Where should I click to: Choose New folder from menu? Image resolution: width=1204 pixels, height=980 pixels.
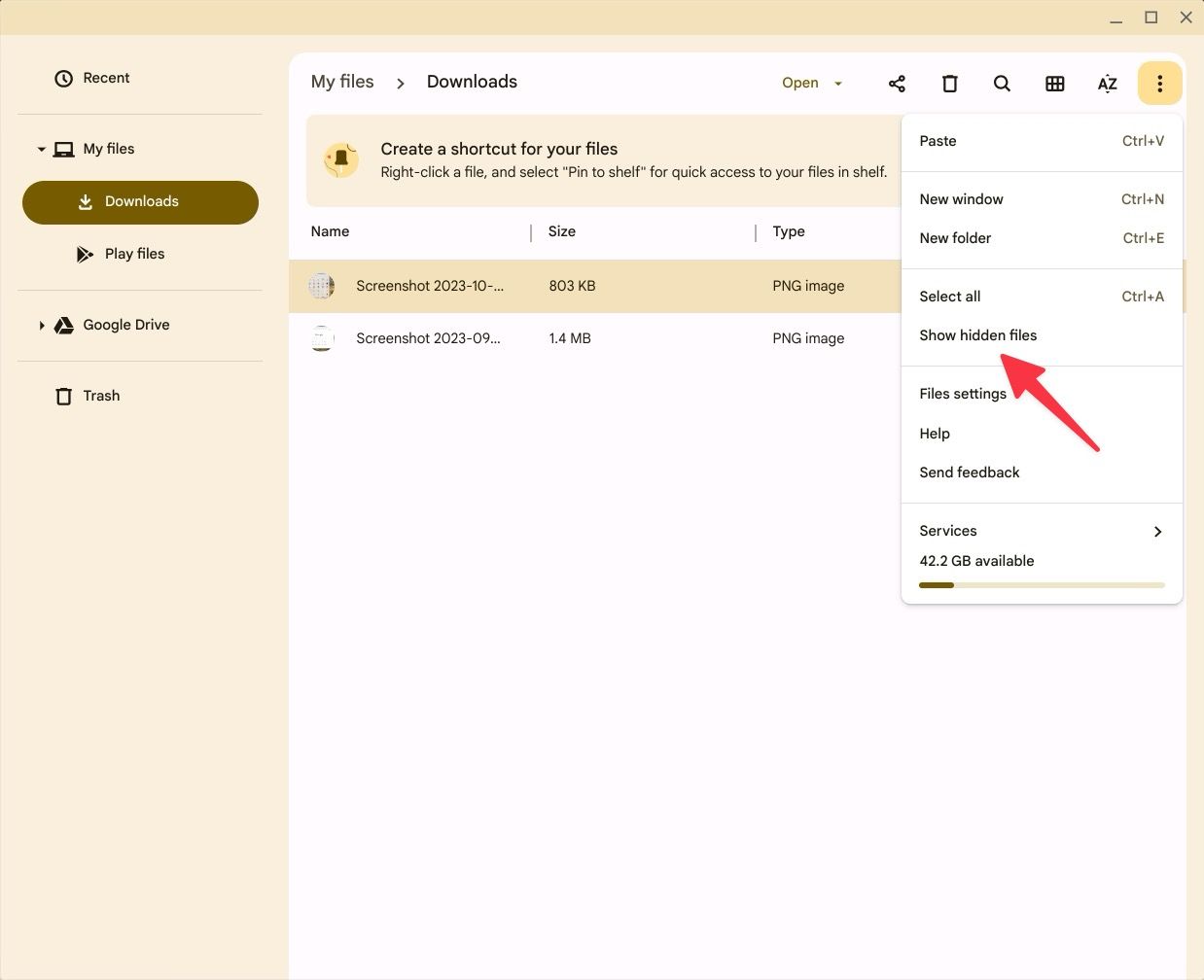tap(955, 238)
